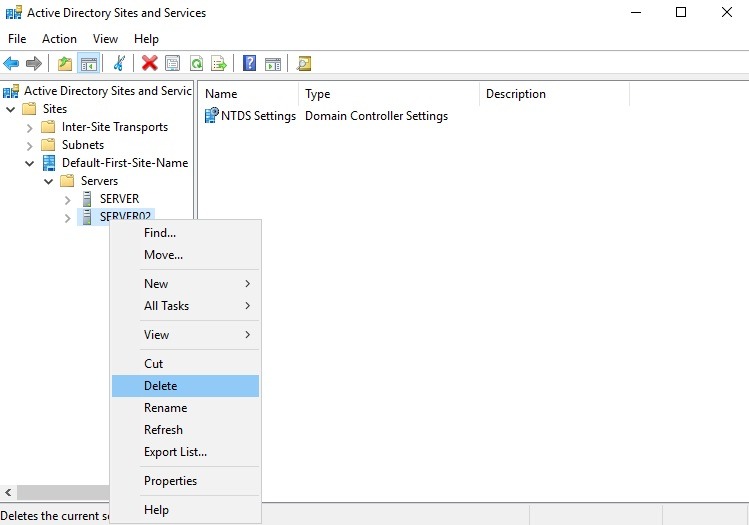Go up one level with folder icon
This screenshot has height=525, width=749.
64,63
